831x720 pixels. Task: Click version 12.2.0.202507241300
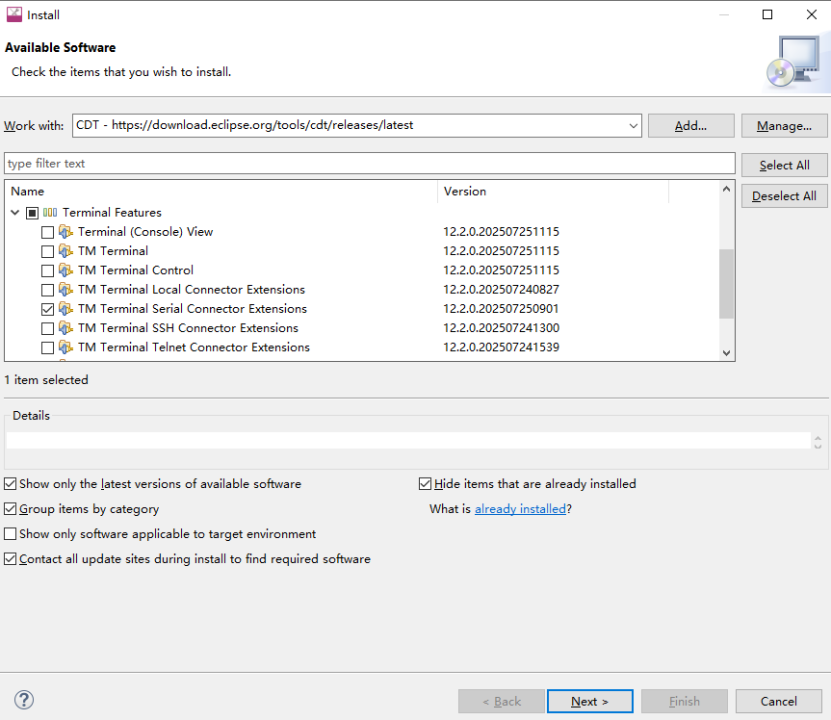click(x=501, y=328)
